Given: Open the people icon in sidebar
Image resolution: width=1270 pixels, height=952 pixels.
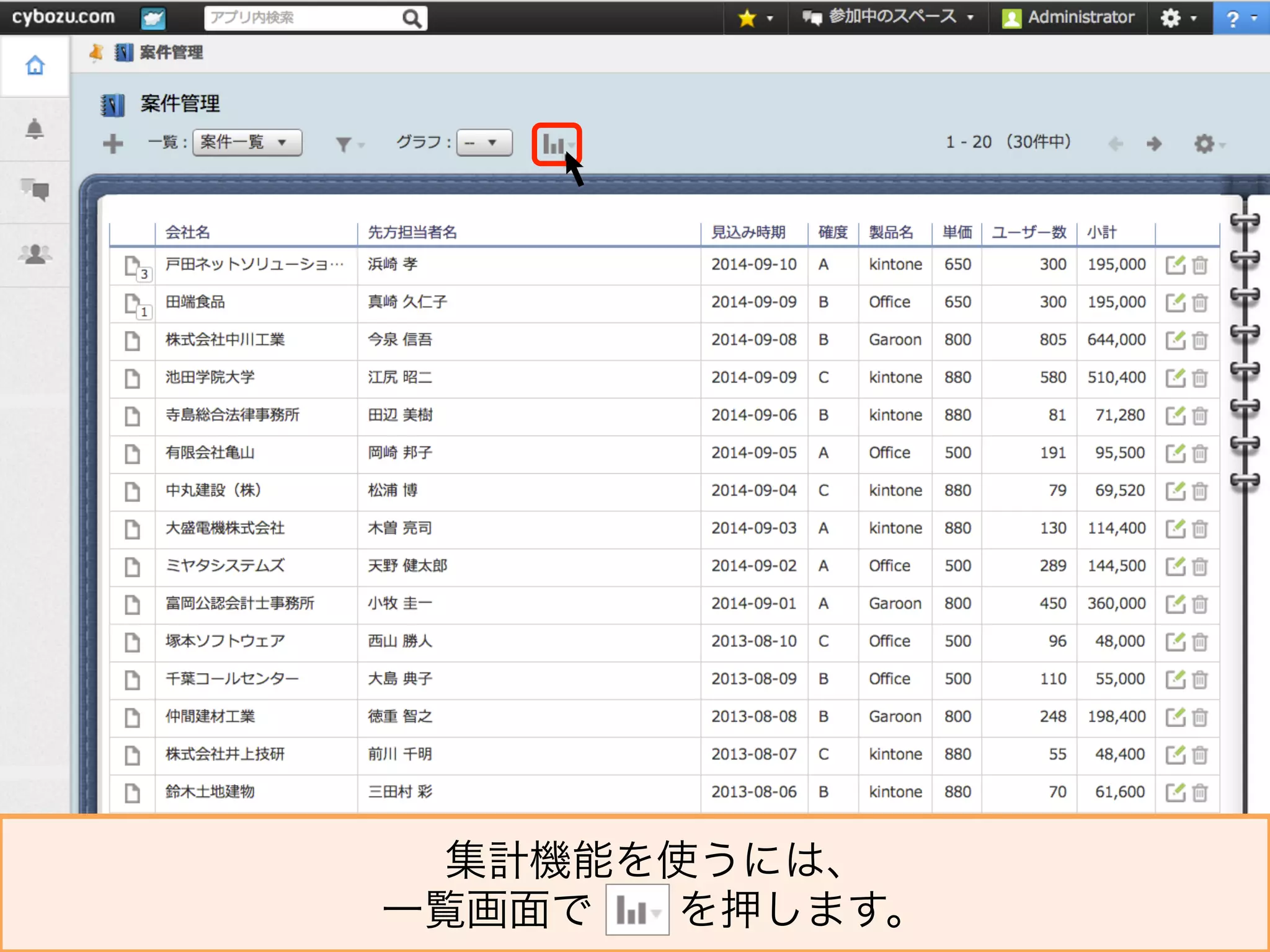Looking at the screenshot, I should click(x=35, y=254).
